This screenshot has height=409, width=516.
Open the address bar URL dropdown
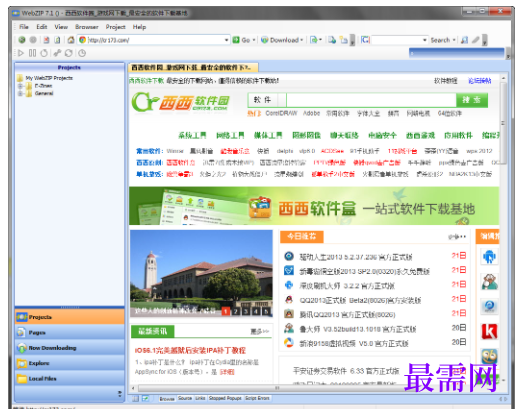[x=226, y=40]
